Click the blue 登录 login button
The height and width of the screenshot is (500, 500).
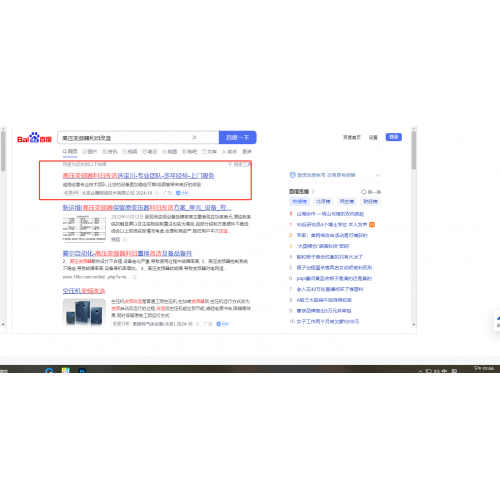tap(394, 137)
